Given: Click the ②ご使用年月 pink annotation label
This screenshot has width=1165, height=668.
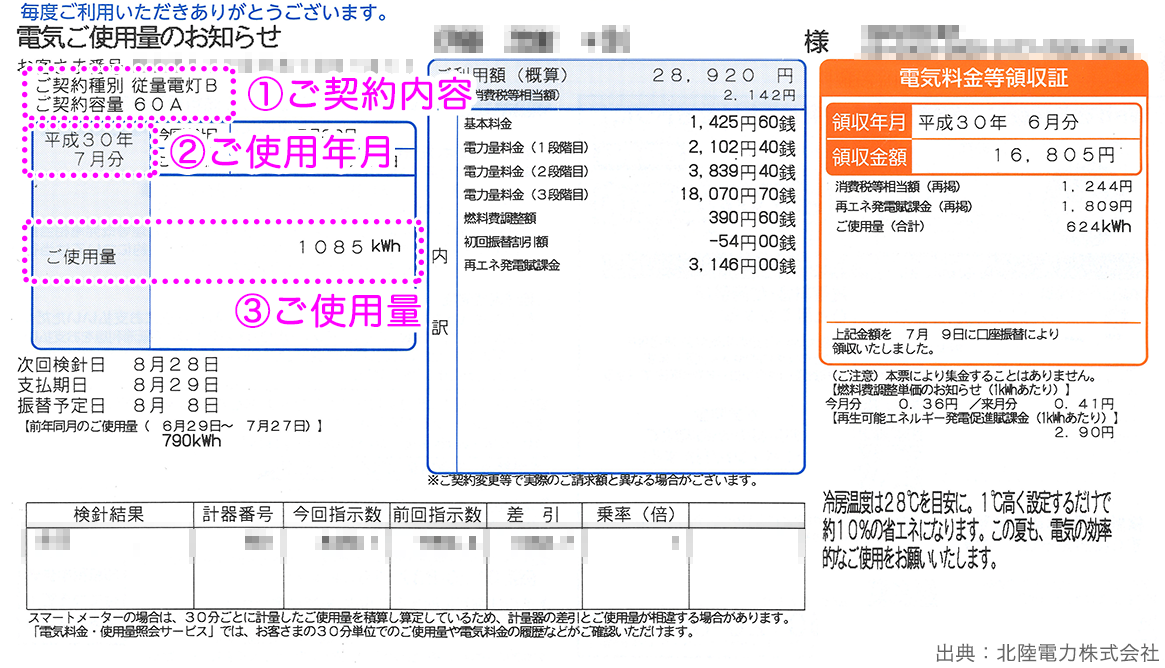Looking at the screenshot, I should 281,153.
